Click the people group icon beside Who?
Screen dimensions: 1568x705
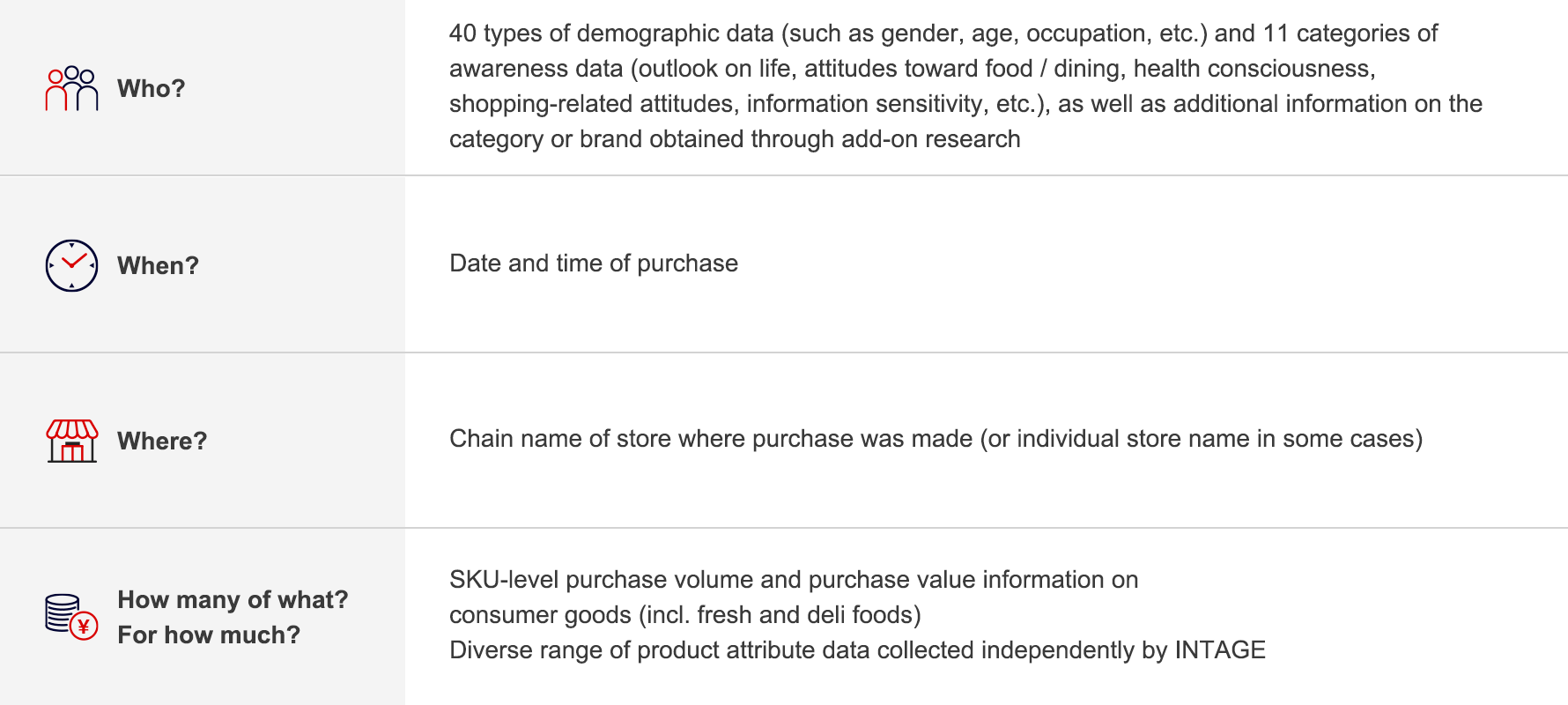tap(71, 88)
